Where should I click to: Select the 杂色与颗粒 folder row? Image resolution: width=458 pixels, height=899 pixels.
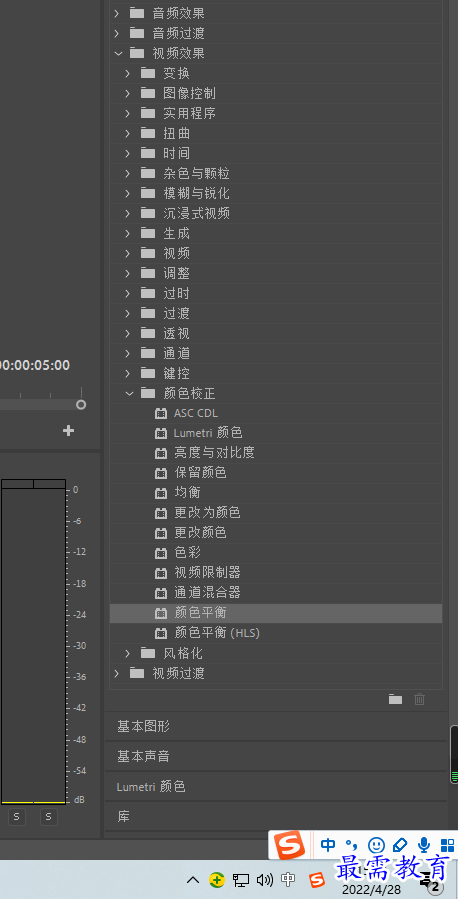276,173
